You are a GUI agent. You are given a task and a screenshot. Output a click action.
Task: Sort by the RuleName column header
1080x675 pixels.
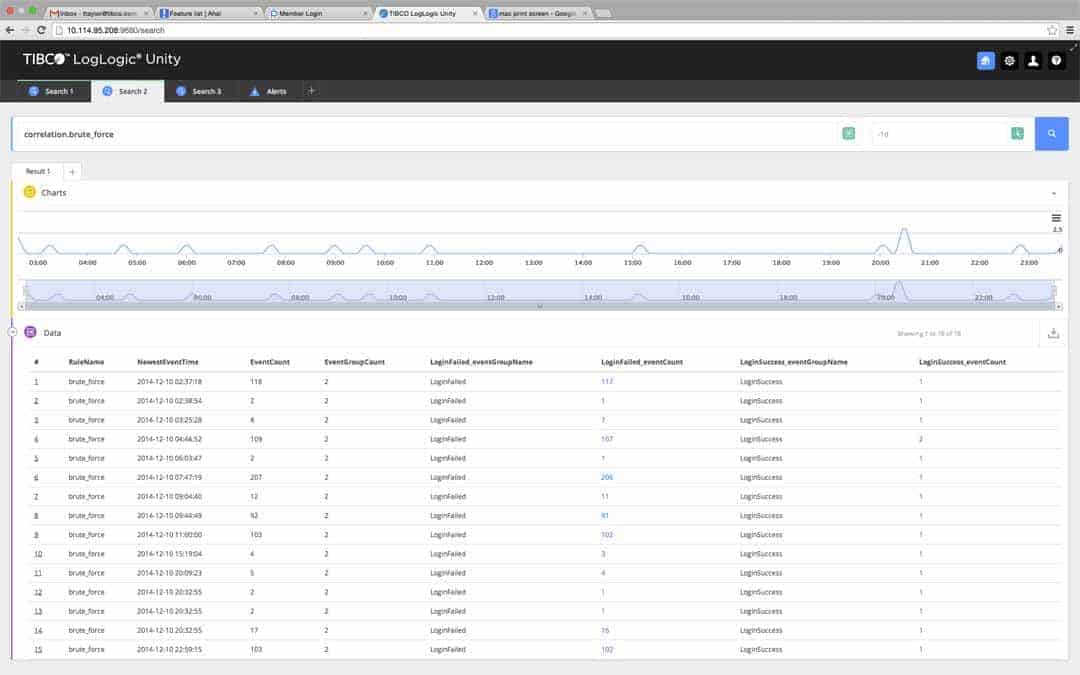tap(86, 362)
